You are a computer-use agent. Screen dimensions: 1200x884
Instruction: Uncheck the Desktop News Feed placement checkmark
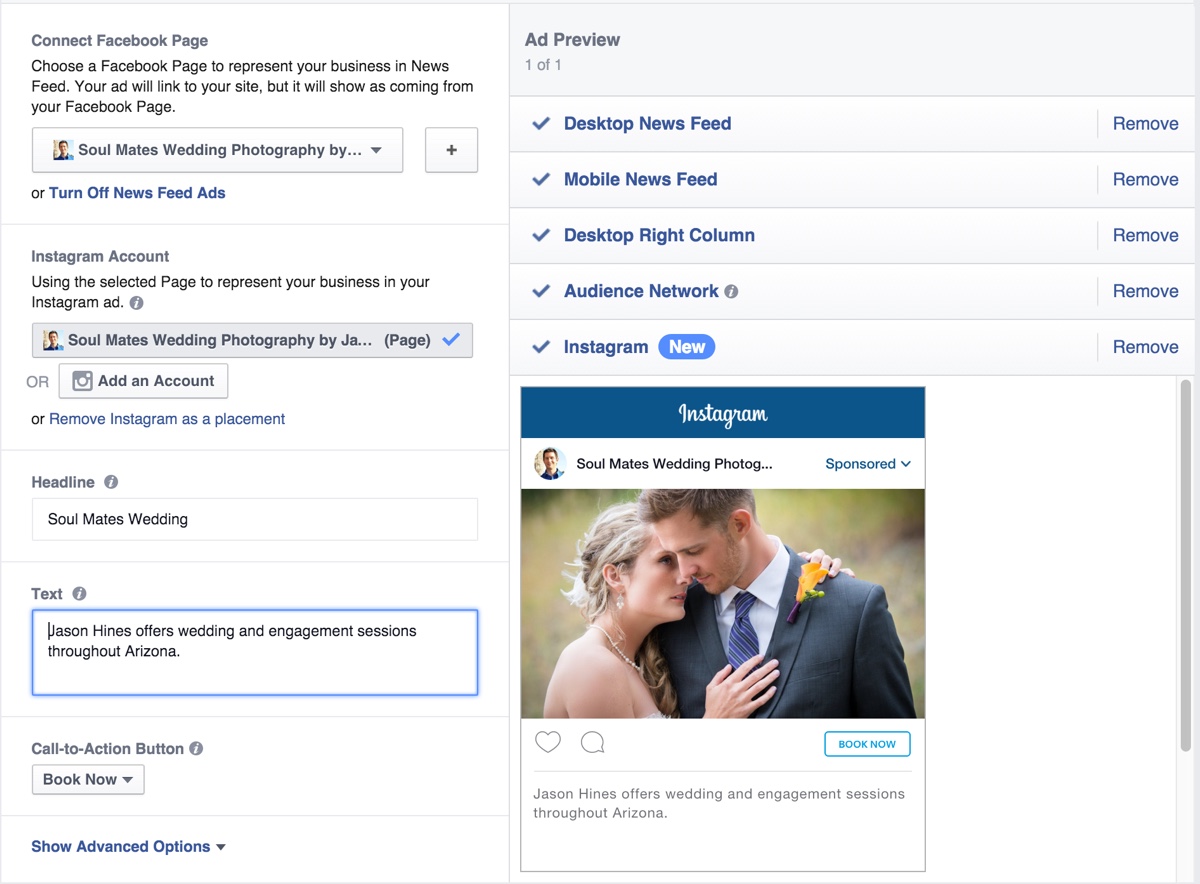tap(540, 124)
